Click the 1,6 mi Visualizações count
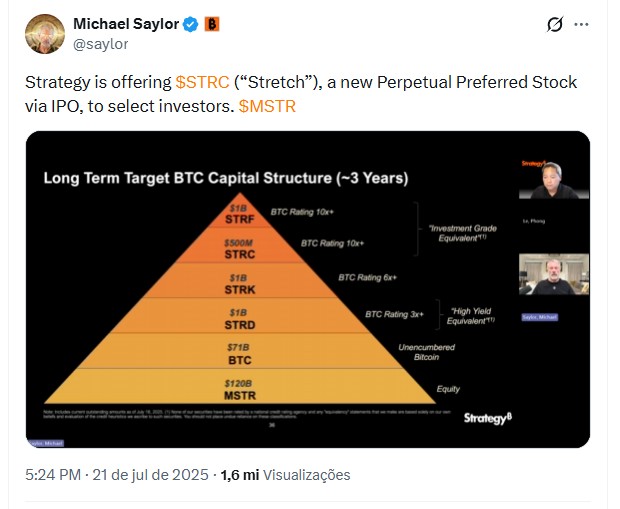The image size is (620, 509). [x=285, y=475]
